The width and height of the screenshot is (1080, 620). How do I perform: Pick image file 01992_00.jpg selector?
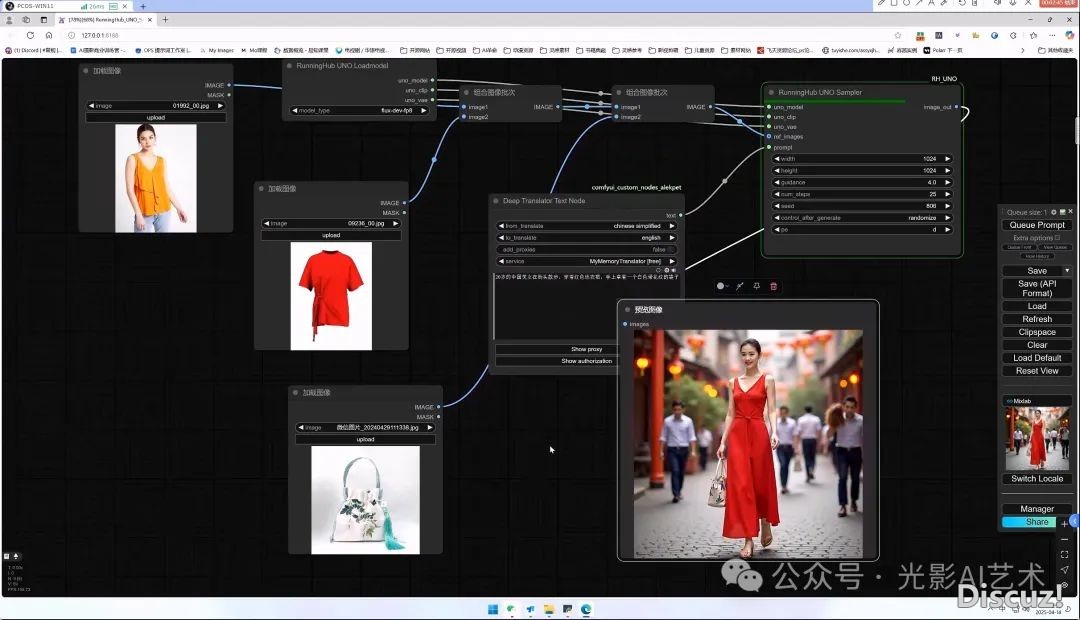pyautogui.click(x=156, y=105)
